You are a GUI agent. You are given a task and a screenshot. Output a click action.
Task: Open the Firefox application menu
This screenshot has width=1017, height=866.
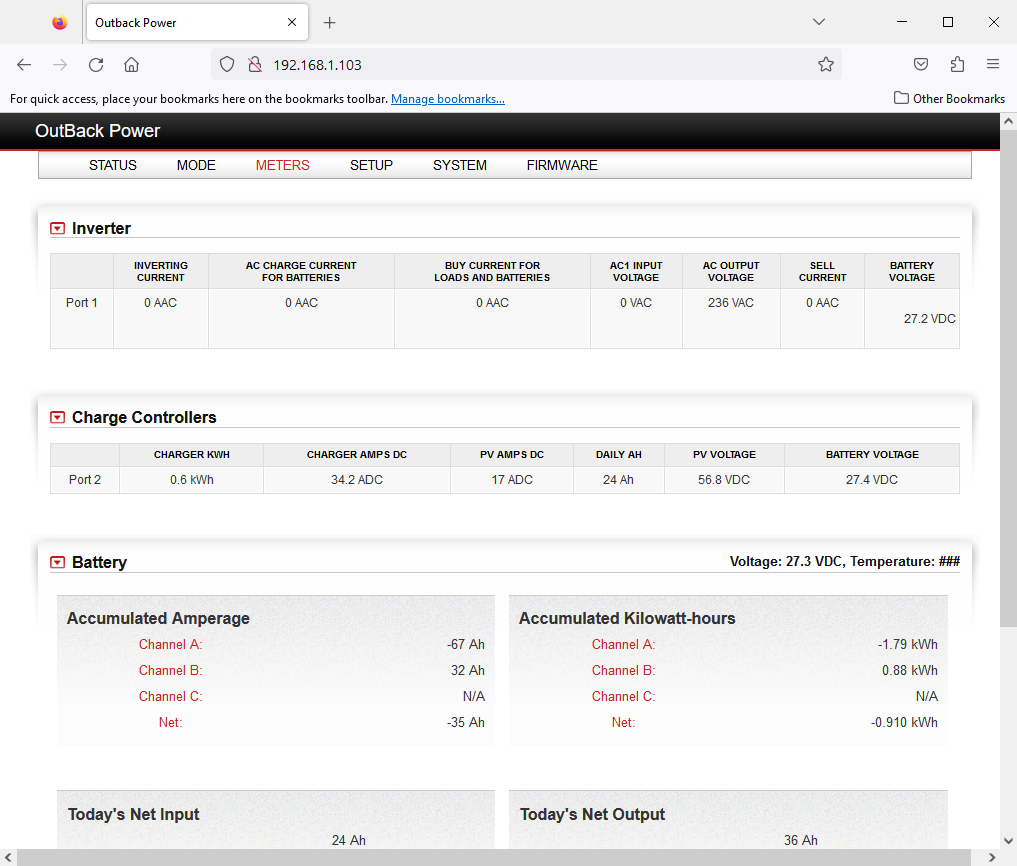tap(992, 65)
